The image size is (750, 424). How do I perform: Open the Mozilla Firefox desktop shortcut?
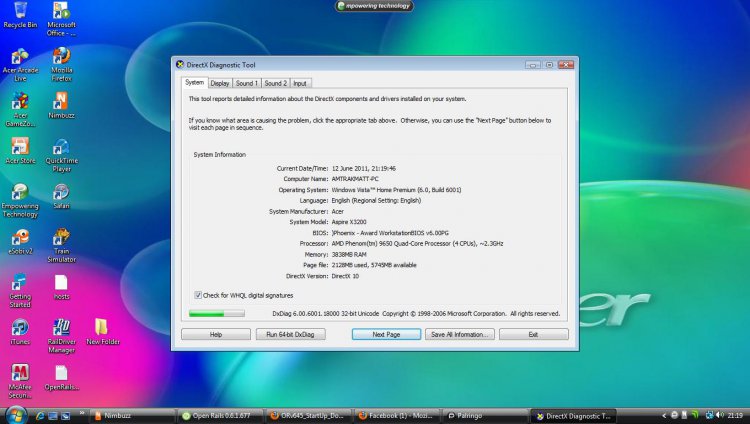[61, 65]
